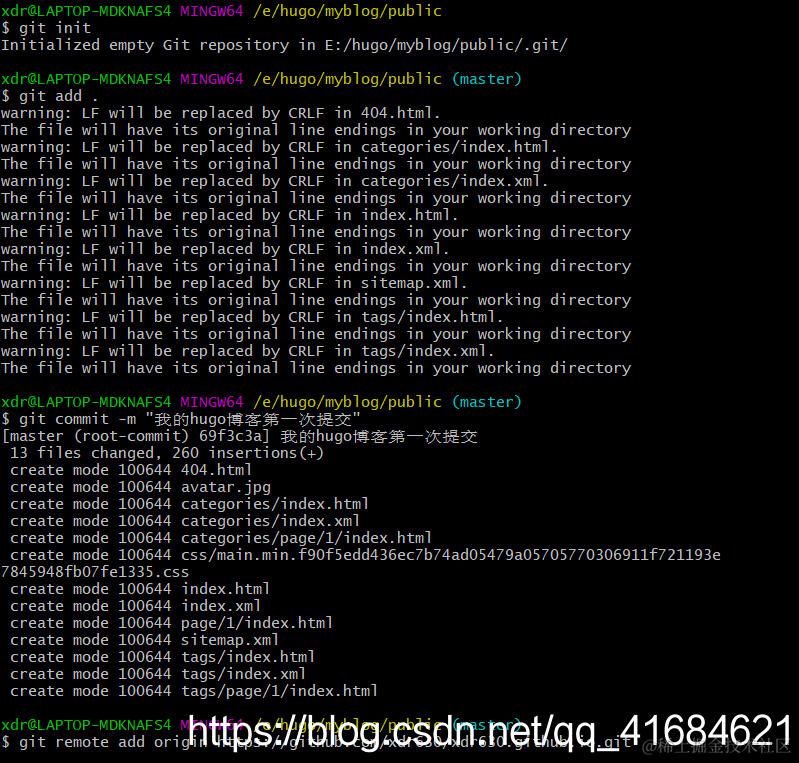Image resolution: width=799 pixels, height=763 pixels.
Task: Click 'create mode 100644 index.xml' line
Action: pos(135,606)
